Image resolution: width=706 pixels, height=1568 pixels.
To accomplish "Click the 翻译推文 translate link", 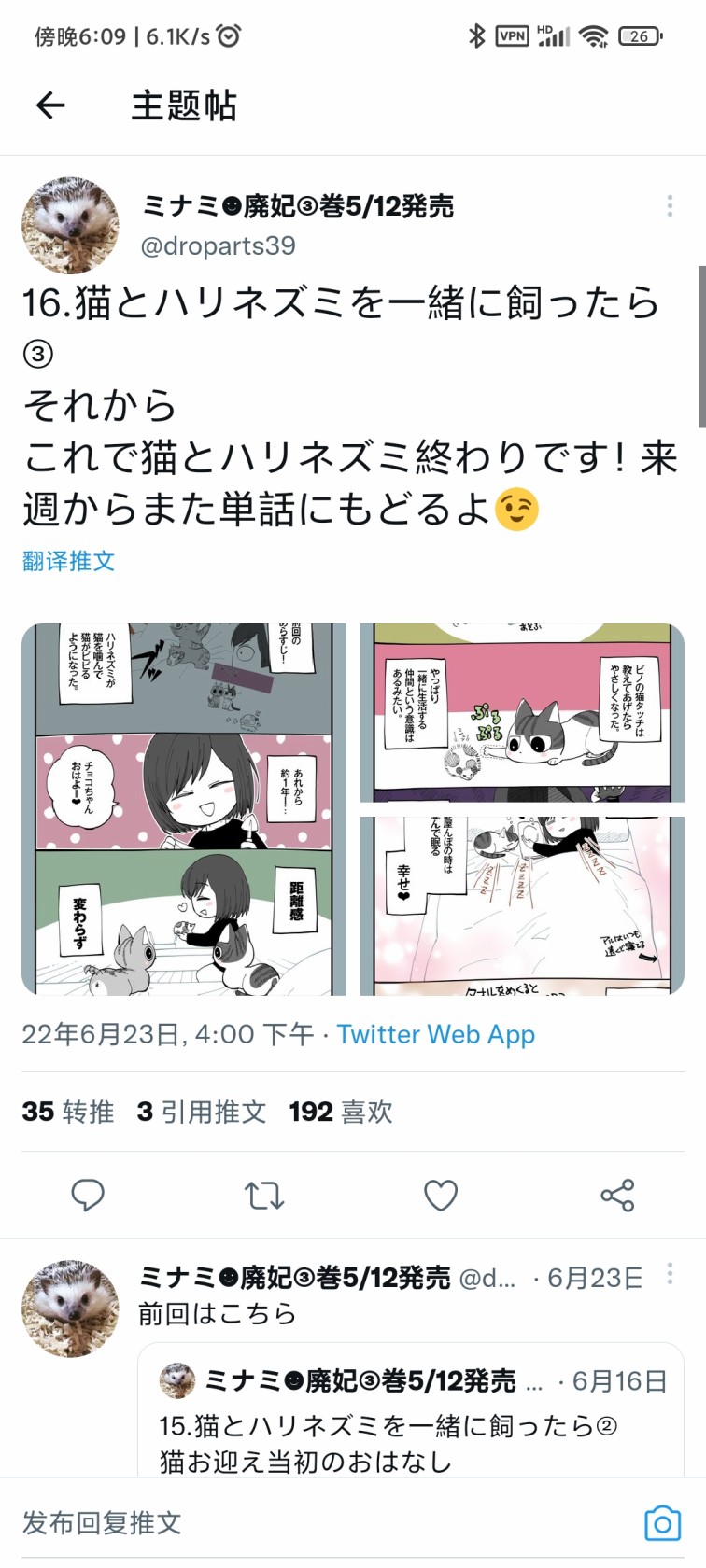I will coord(69,561).
